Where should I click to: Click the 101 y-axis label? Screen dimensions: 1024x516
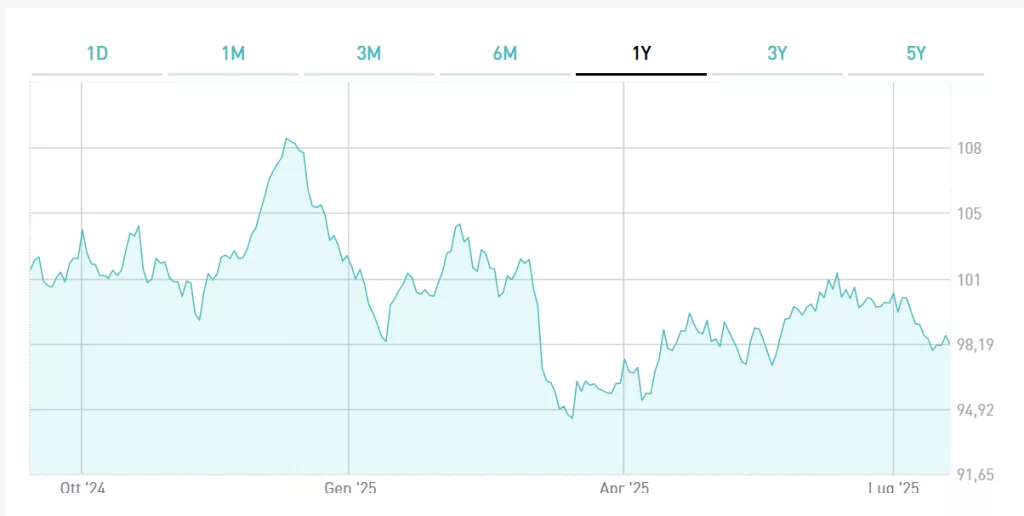[969, 279]
